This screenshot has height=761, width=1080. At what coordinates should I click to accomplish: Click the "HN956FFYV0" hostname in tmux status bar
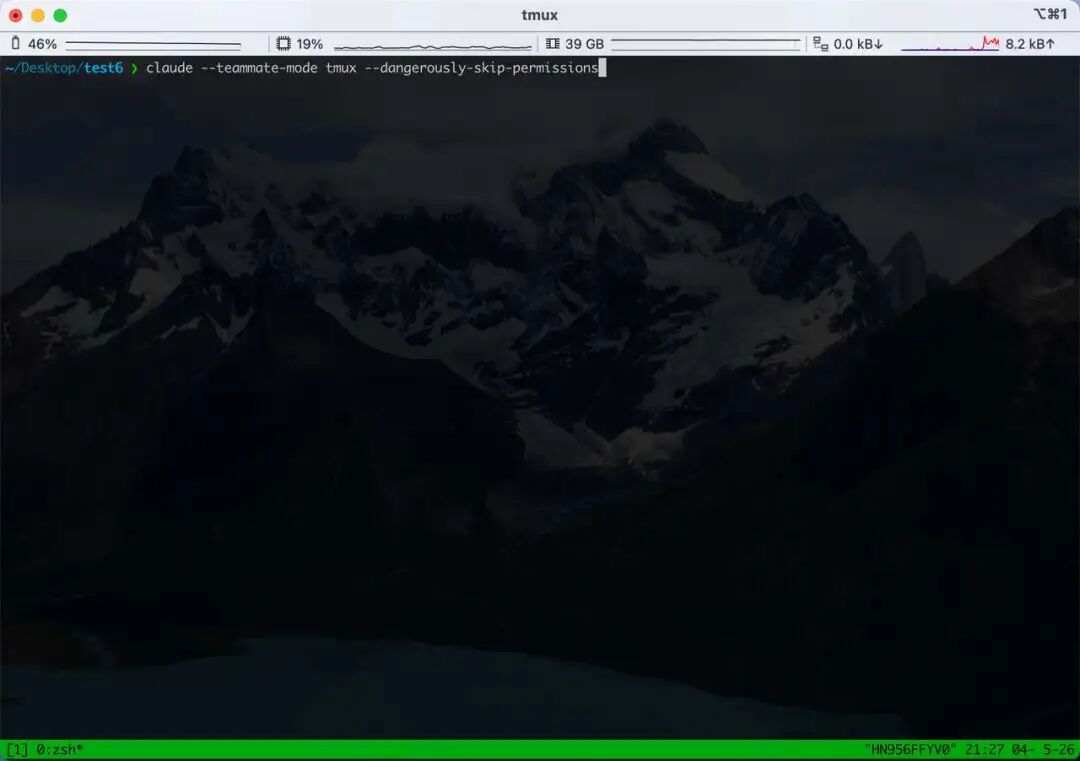coord(910,749)
